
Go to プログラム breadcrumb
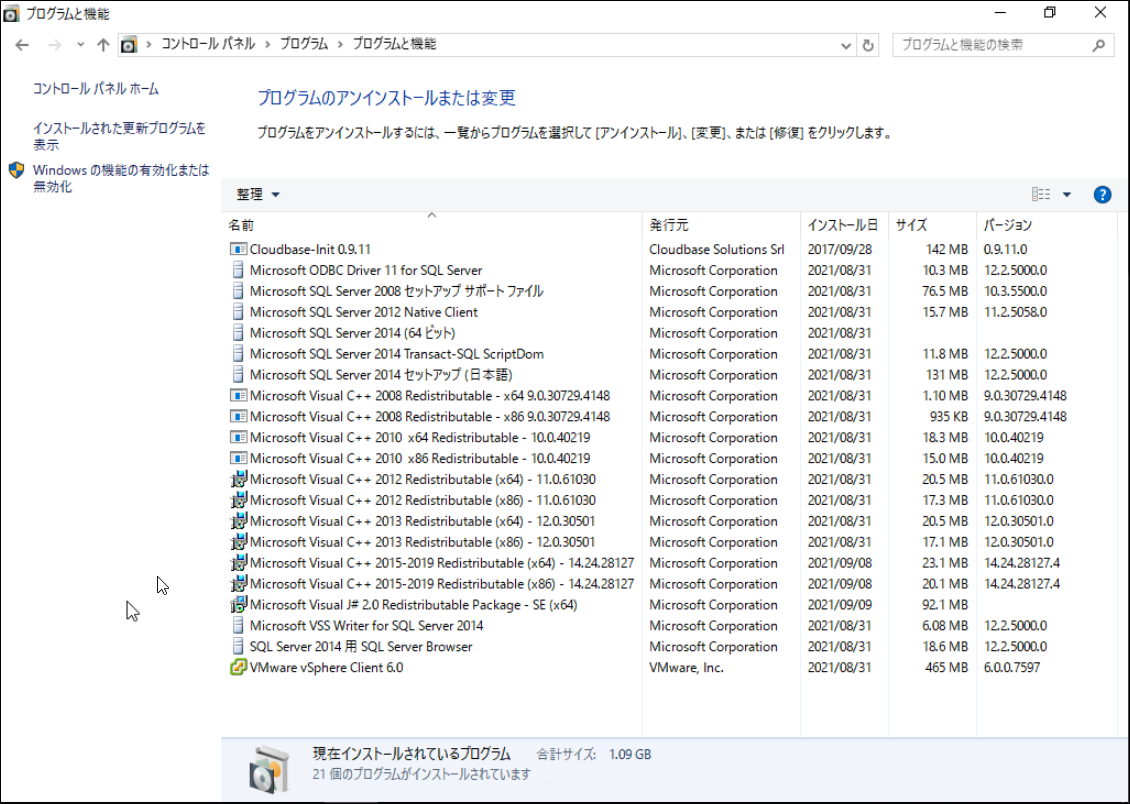[303, 45]
